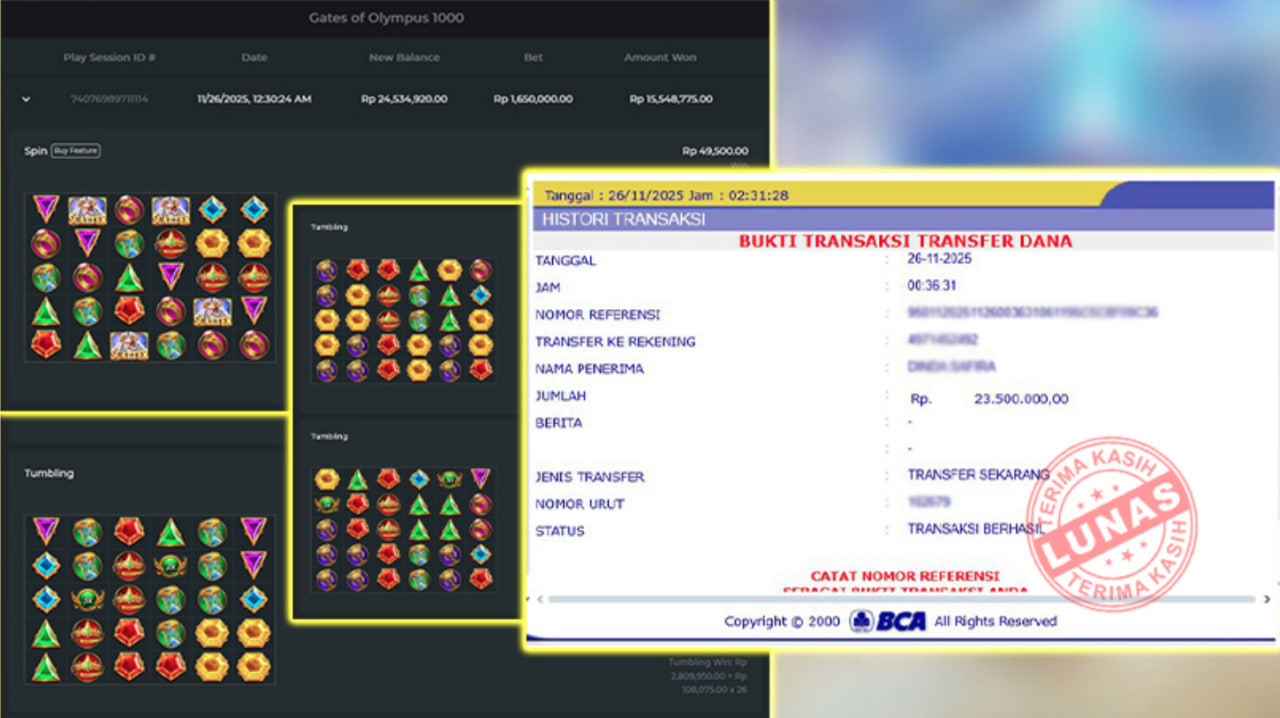Viewport: 1280px width, 718px height.
Task: Click the Play Session ID # column header
Action: point(109,58)
